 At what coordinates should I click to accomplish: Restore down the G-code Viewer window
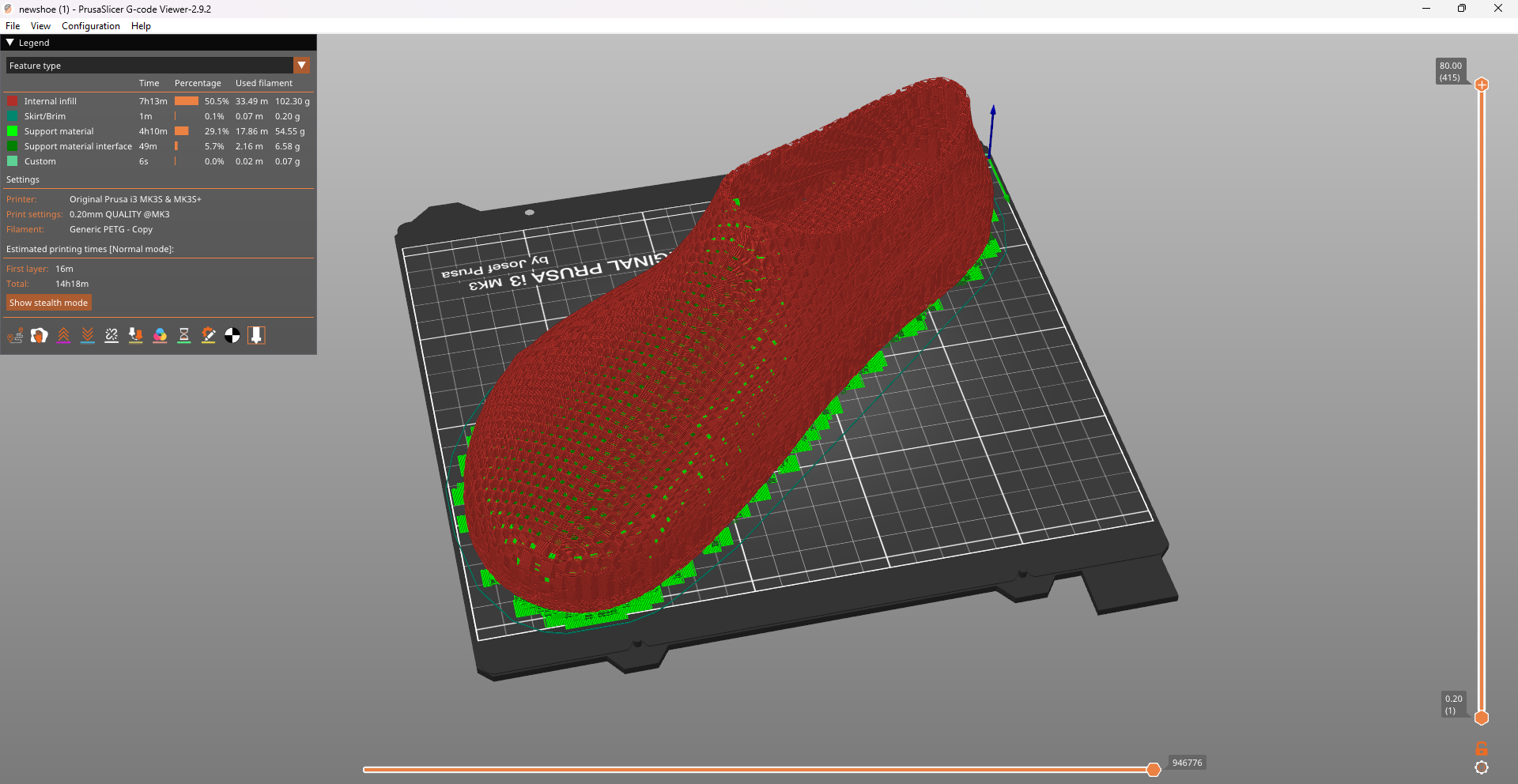tap(1462, 9)
